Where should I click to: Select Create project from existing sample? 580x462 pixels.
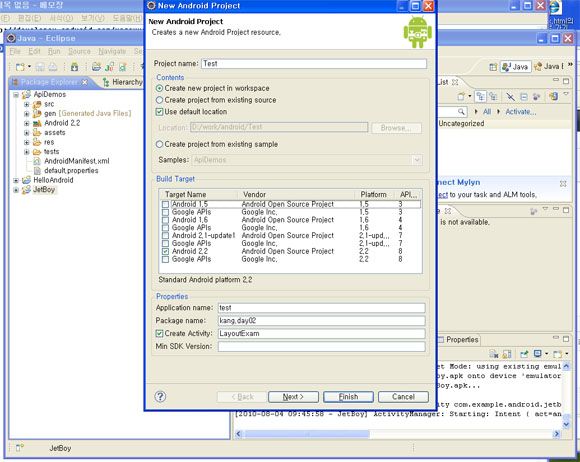tap(159, 144)
